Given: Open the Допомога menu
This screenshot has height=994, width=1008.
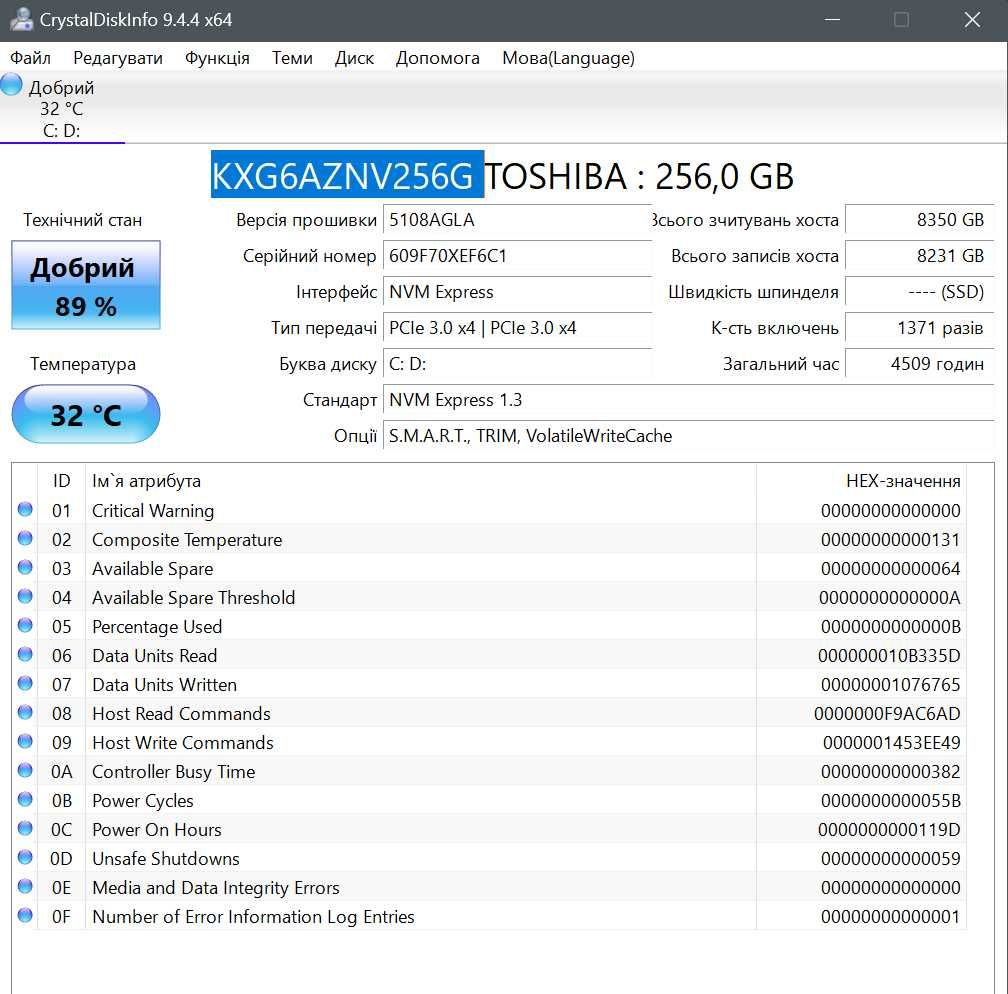Looking at the screenshot, I should click(438, 58).
